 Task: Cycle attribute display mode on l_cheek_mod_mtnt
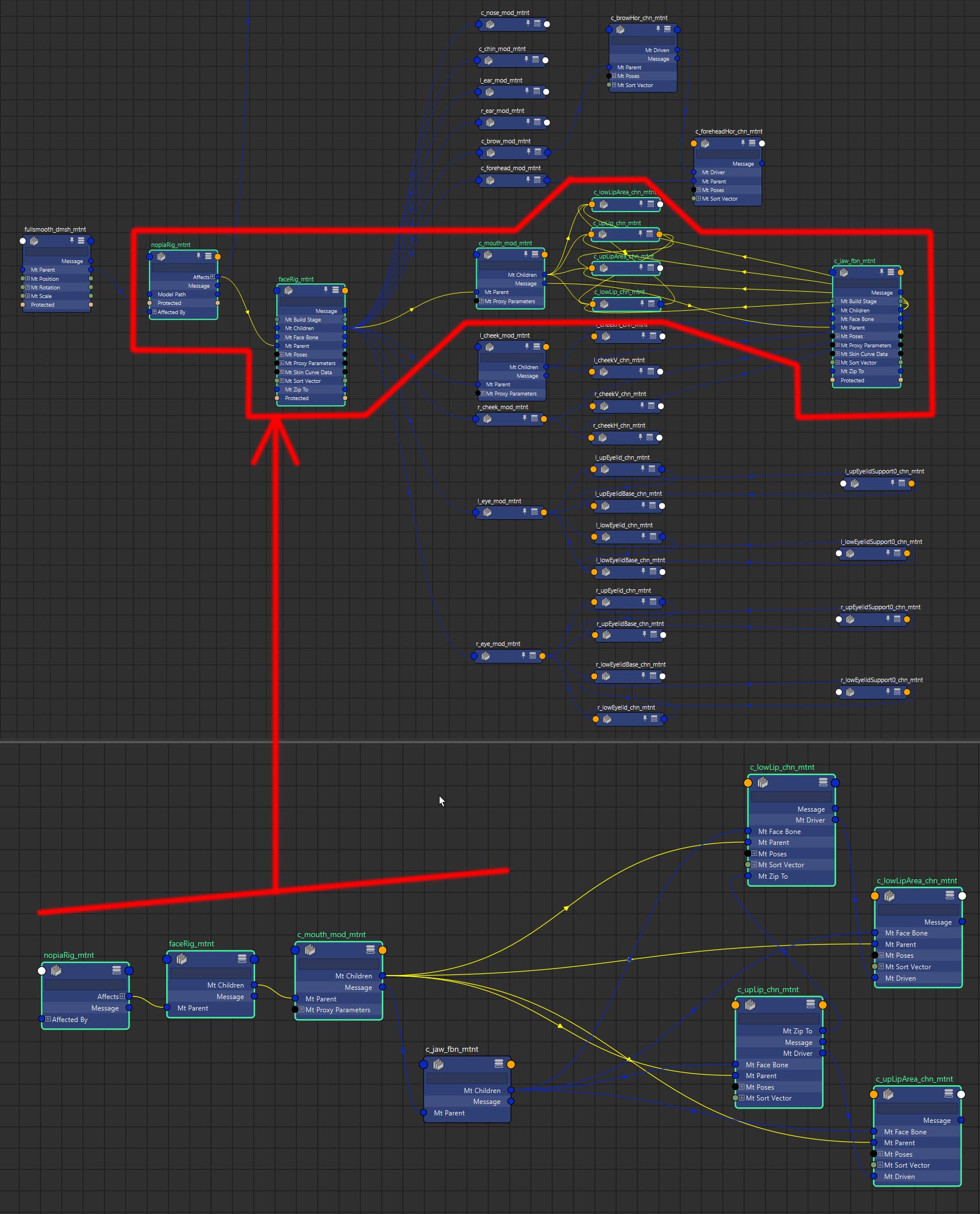click(536, 346)
